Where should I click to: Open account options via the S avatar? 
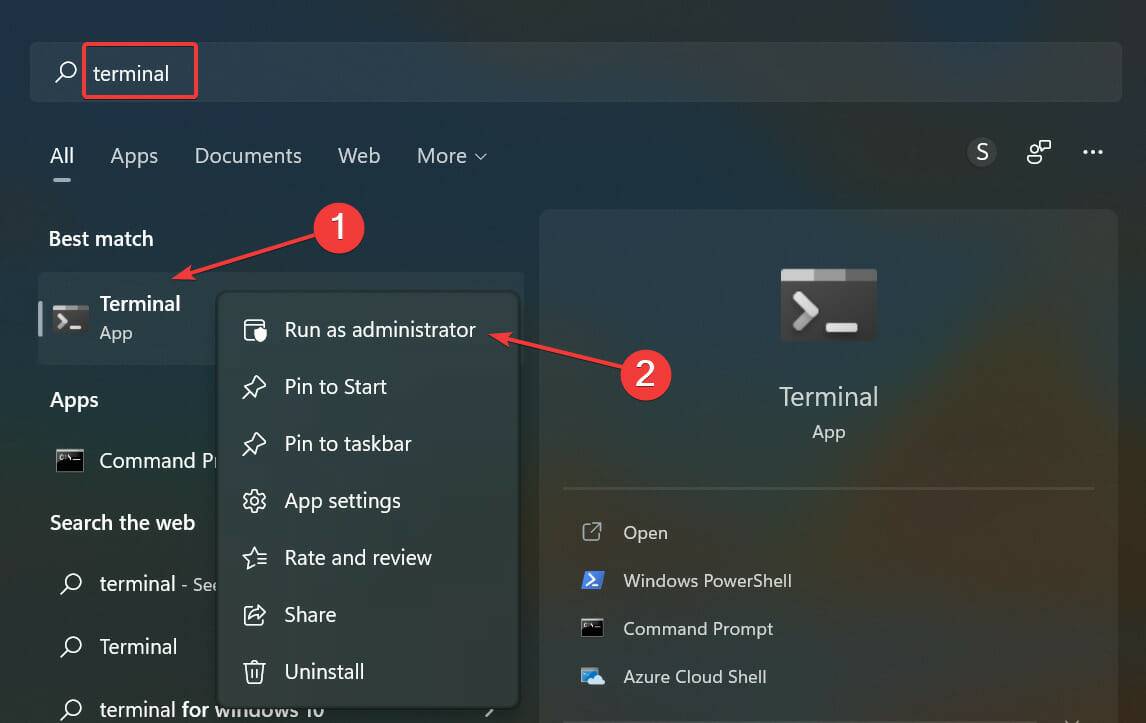(981, 152)
